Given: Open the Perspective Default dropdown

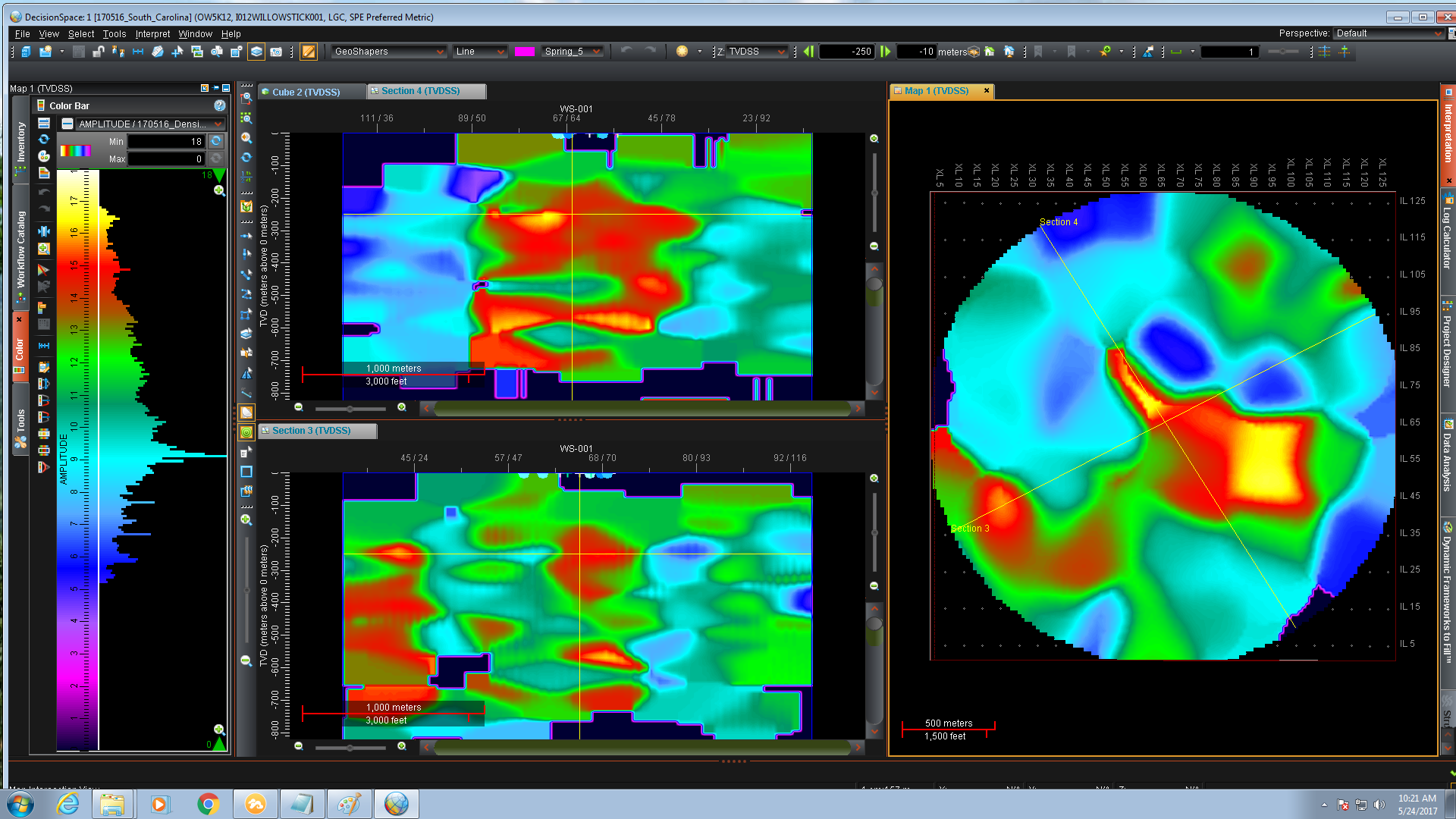Looking at the screenshot, I should (x=1389, y=33).
